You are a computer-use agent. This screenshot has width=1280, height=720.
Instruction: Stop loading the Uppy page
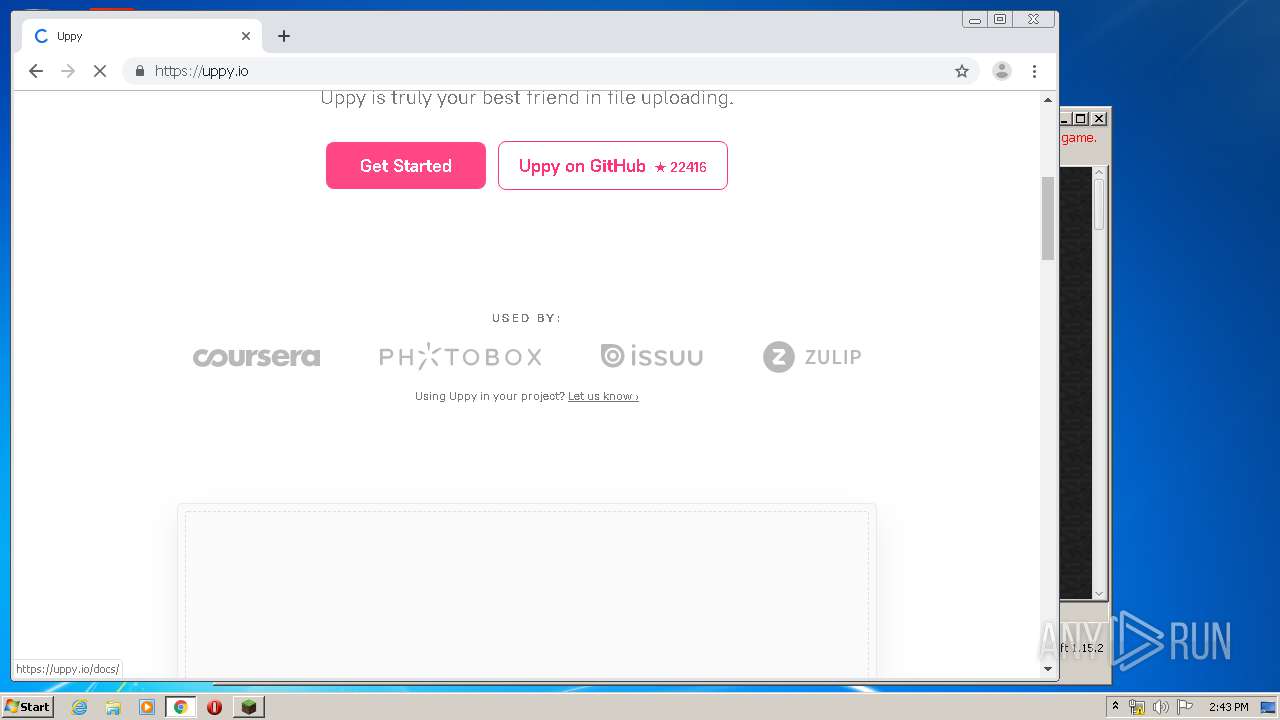pyautogui.click(x=100, y=71)
